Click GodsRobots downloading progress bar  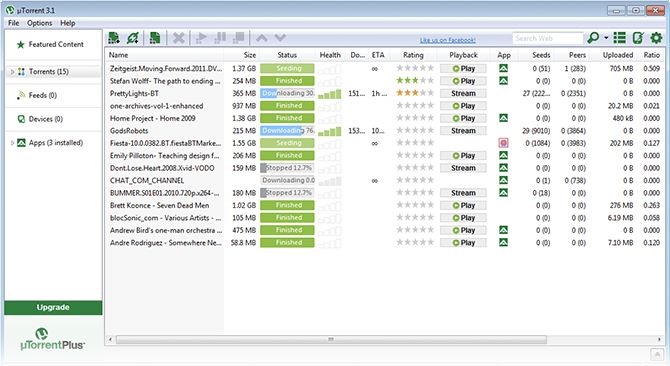click(287, 131)
